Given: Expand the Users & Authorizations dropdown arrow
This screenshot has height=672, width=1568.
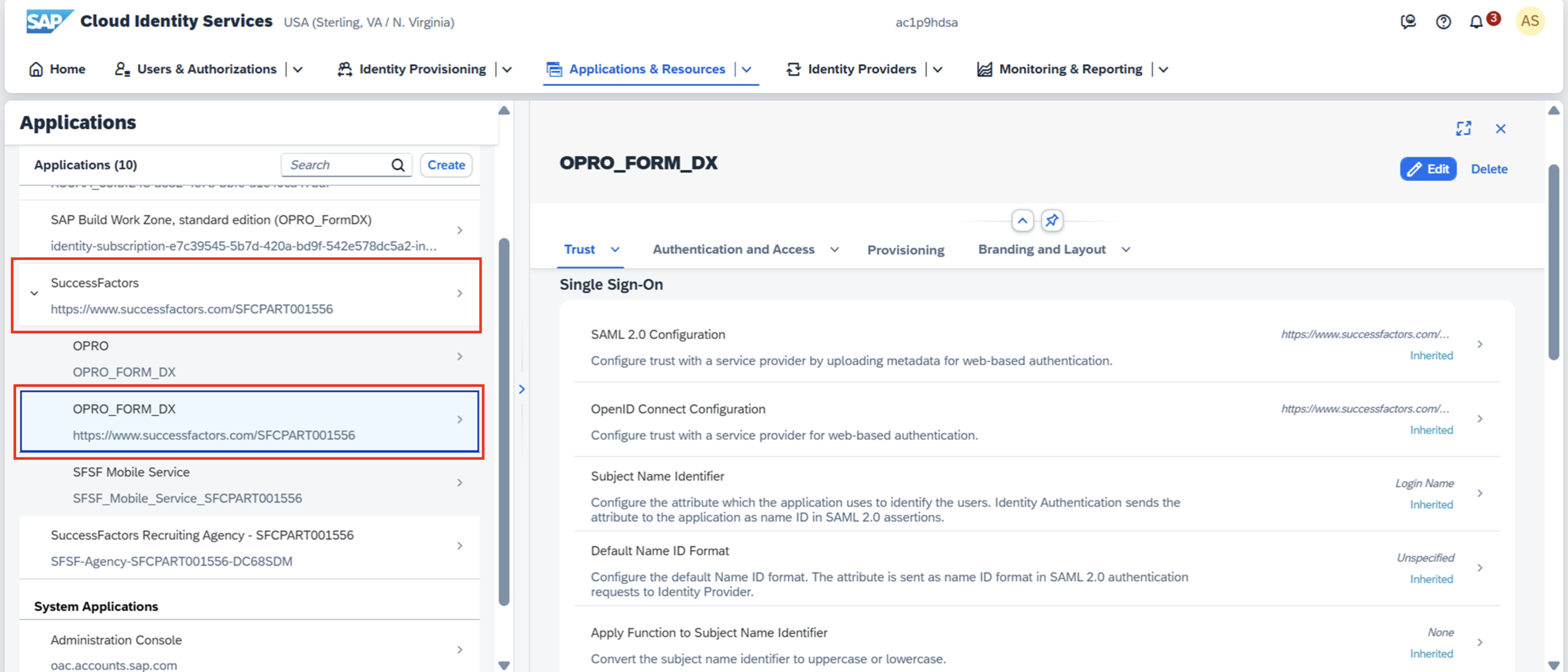Looking at the screenshot, I should pyautogui.click(x=298, y=70).
